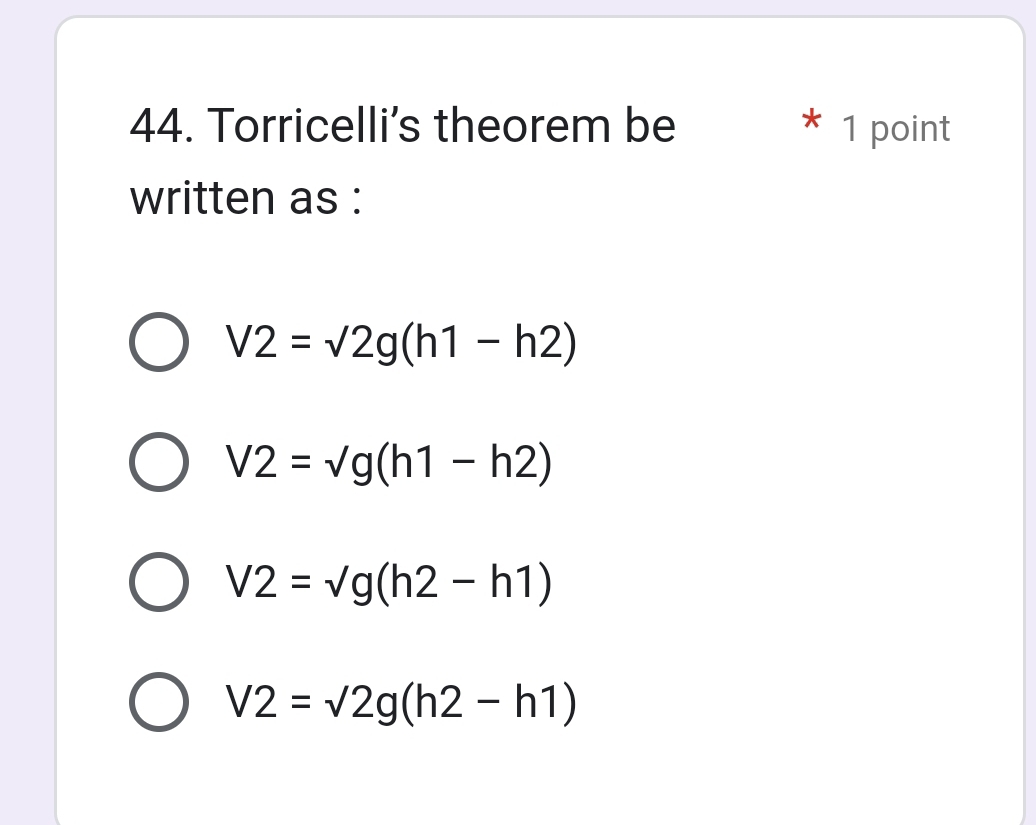
Task: Pick the radio circle for V2 = √g(h2 − h1)
Action: click(158, 583)
